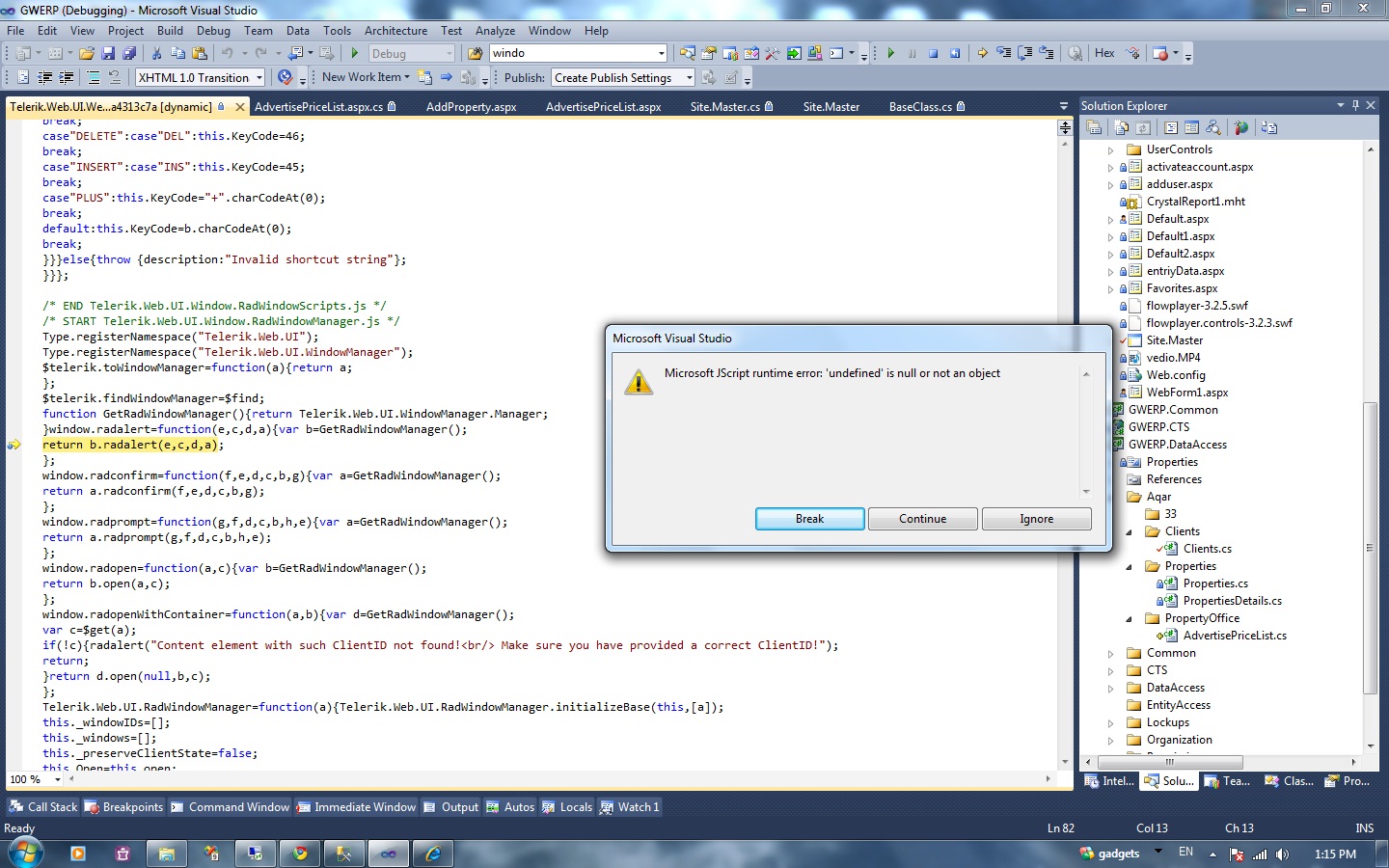Click the Cut scissors icon
This screenshot has width=1389, height=868.
coord(156,54)
